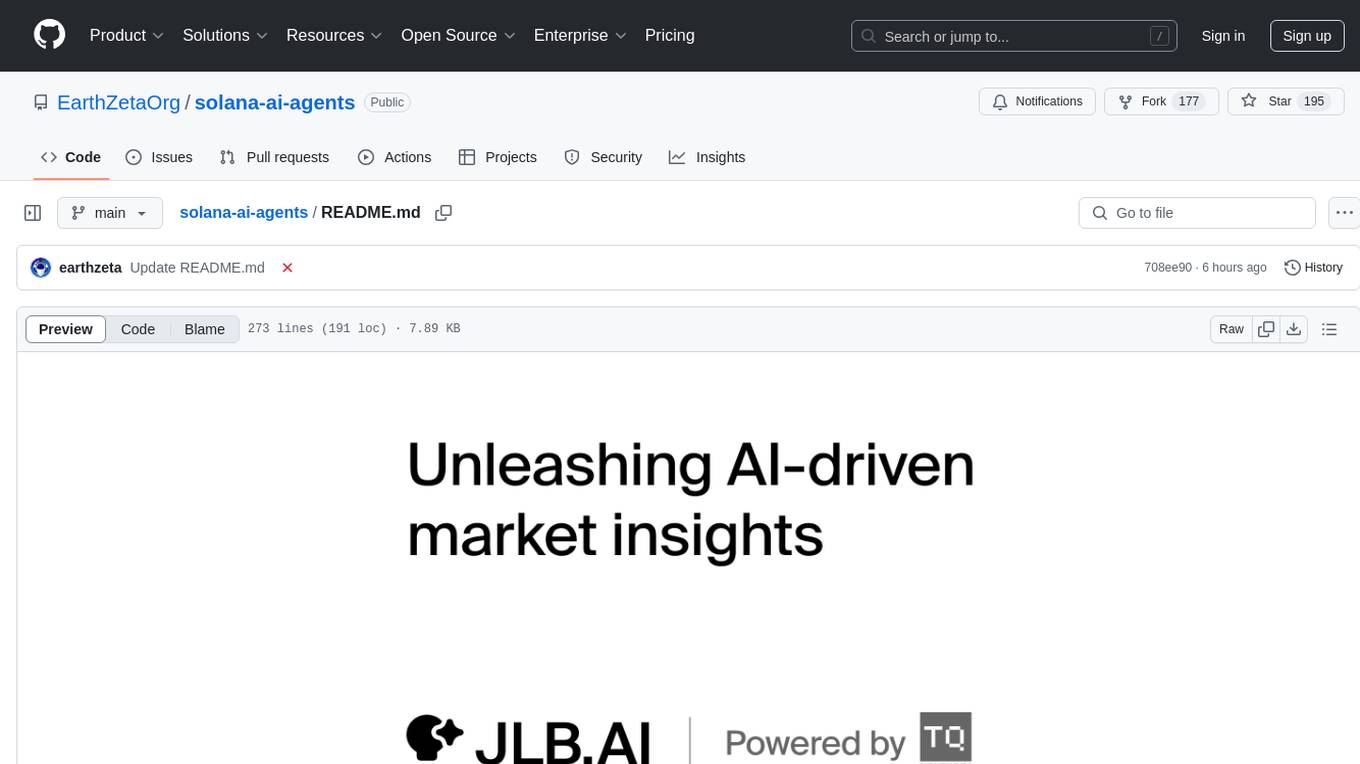Viewport: 1360px width, 764px height.
Task: Click the Sign up button
Action: [x=1307, y=36]
